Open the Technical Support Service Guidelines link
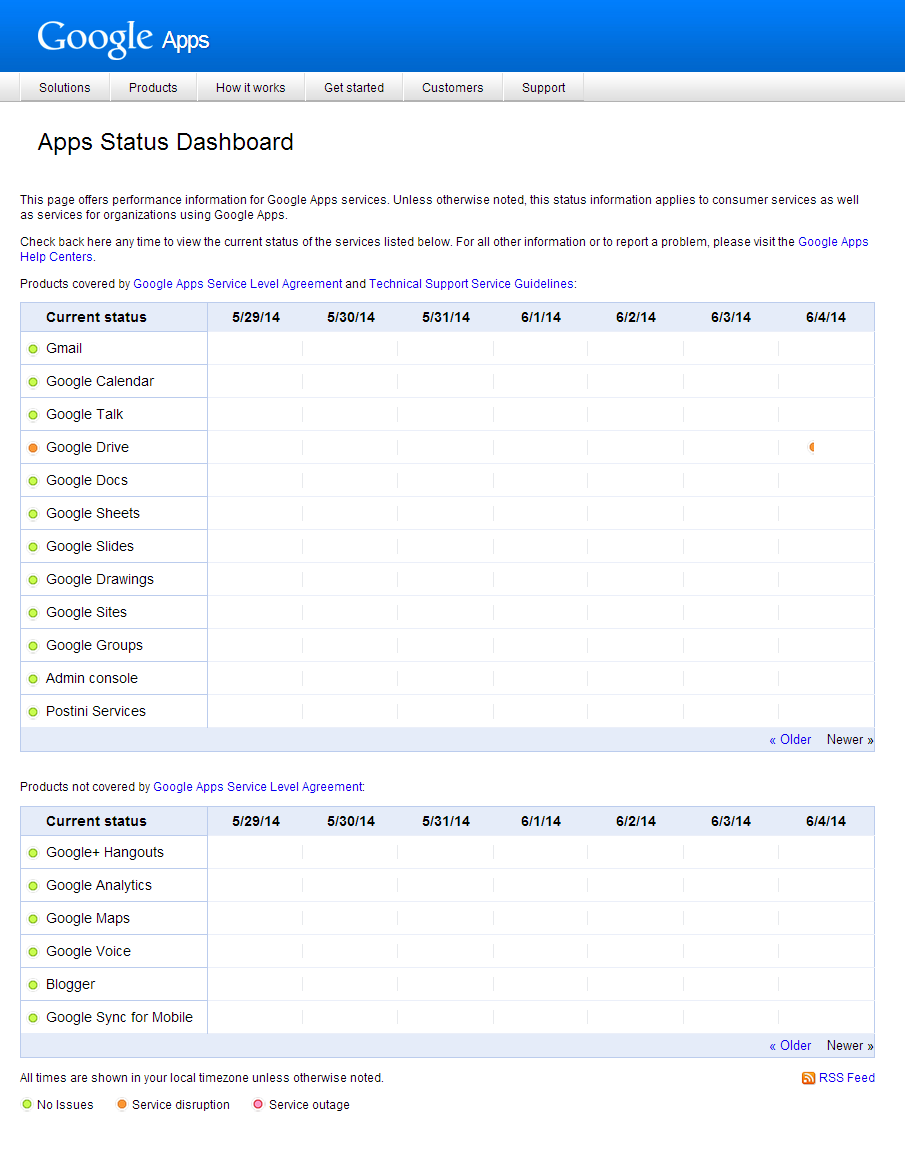905x1163 pixels. pyautogui.click(x=471, y=284)
